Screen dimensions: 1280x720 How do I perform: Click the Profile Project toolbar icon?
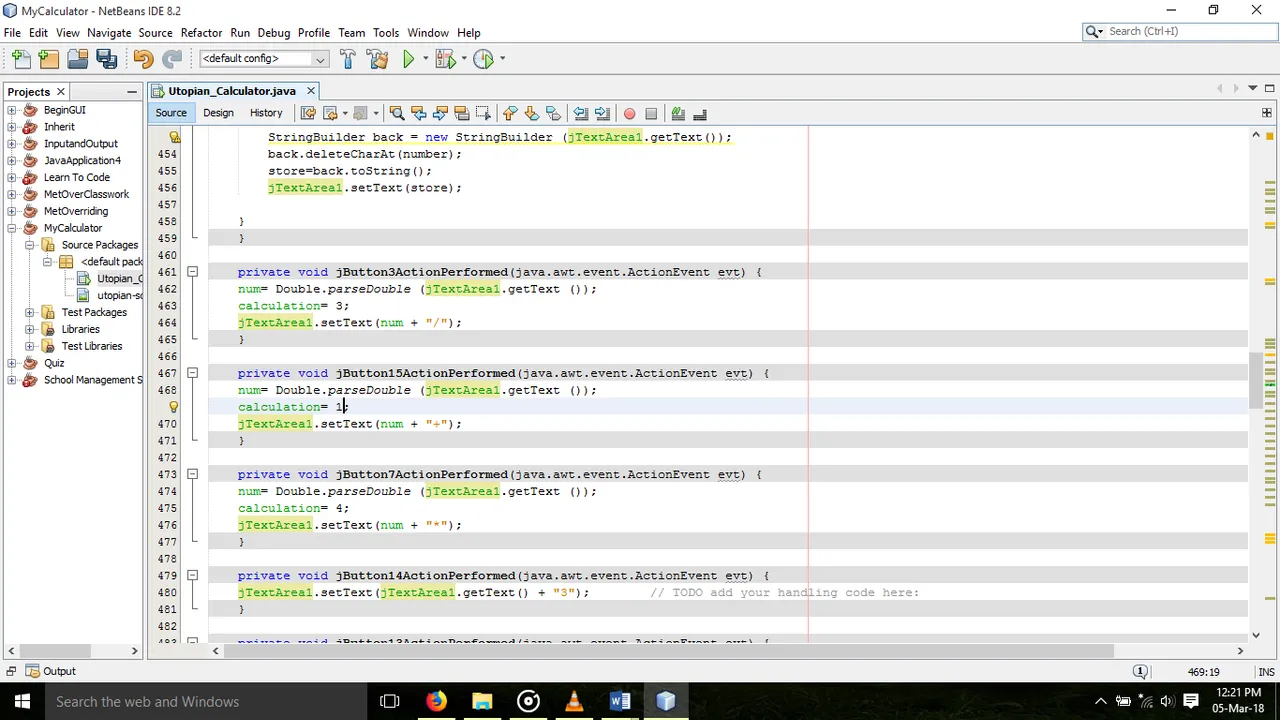pyautogui.click(x=483, y=59)
